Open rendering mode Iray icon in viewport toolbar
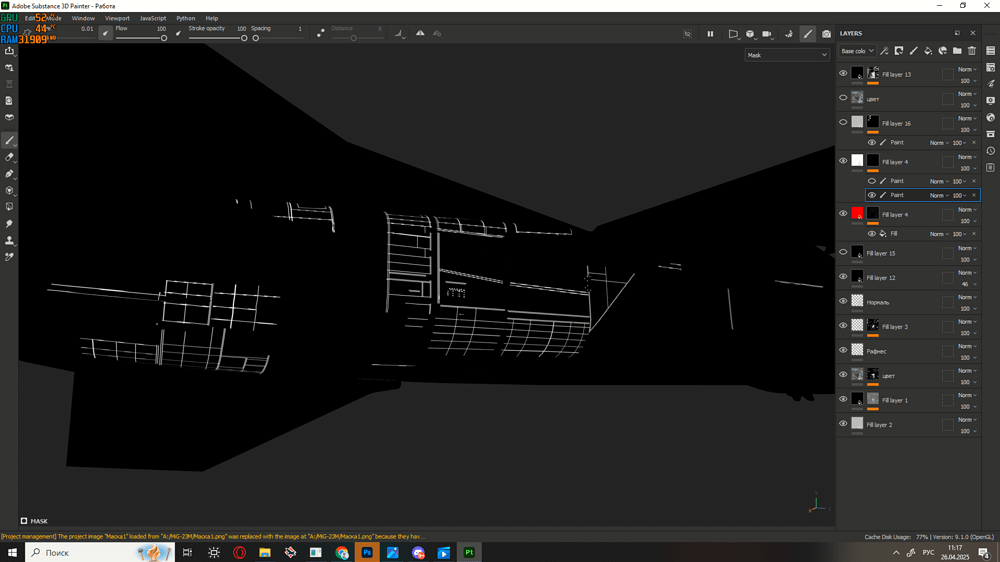This screenshot has width=1000, height=562. point(788,34)
